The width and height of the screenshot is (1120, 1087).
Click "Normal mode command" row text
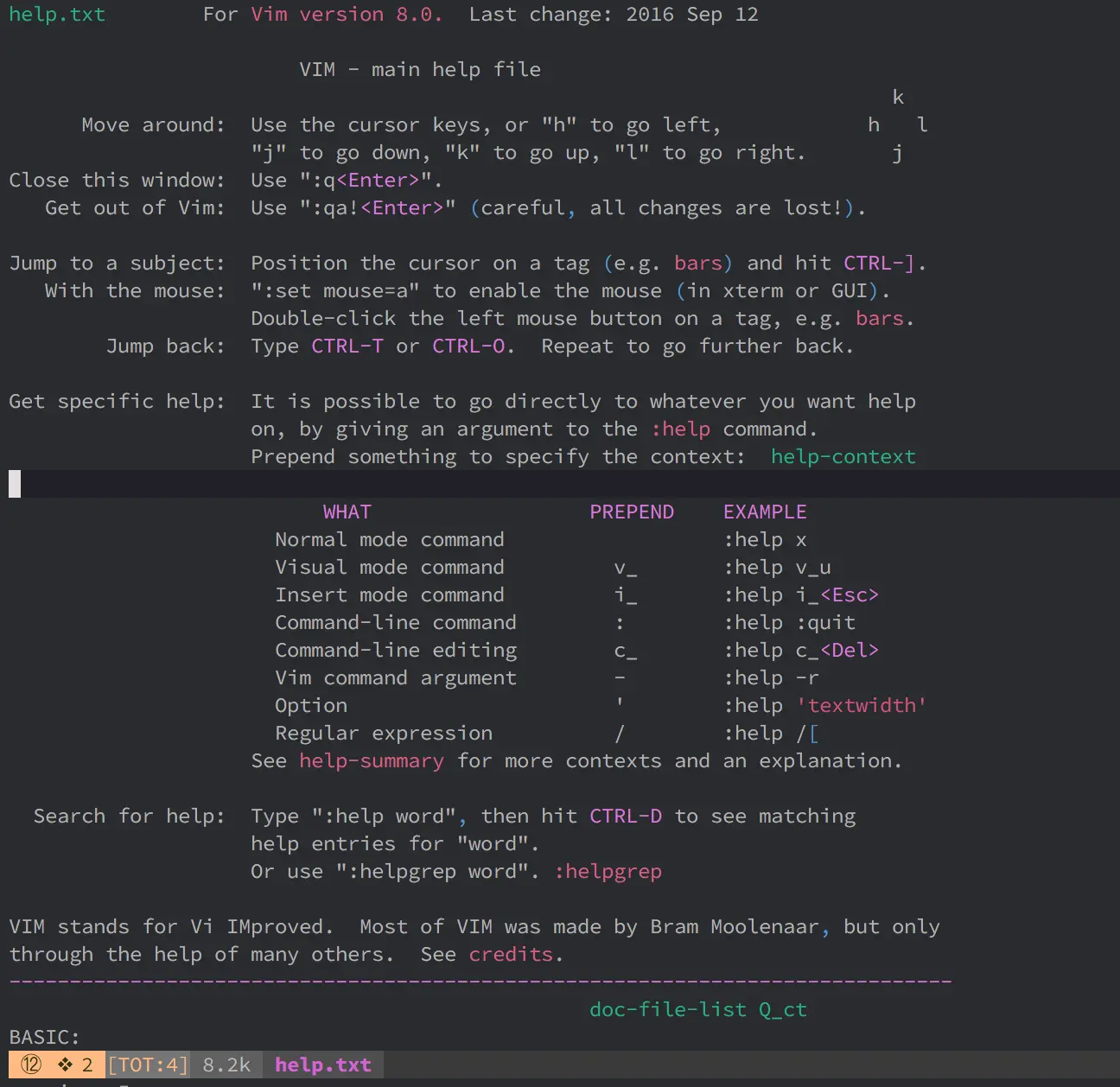[x=390, y=540]
